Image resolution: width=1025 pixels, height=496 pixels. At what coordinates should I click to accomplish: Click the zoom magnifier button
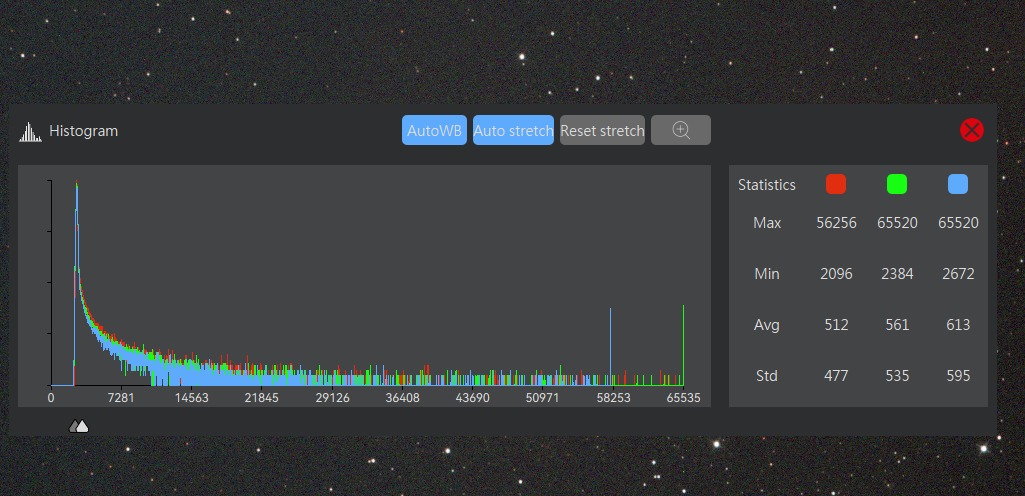(x=681, y=130)
